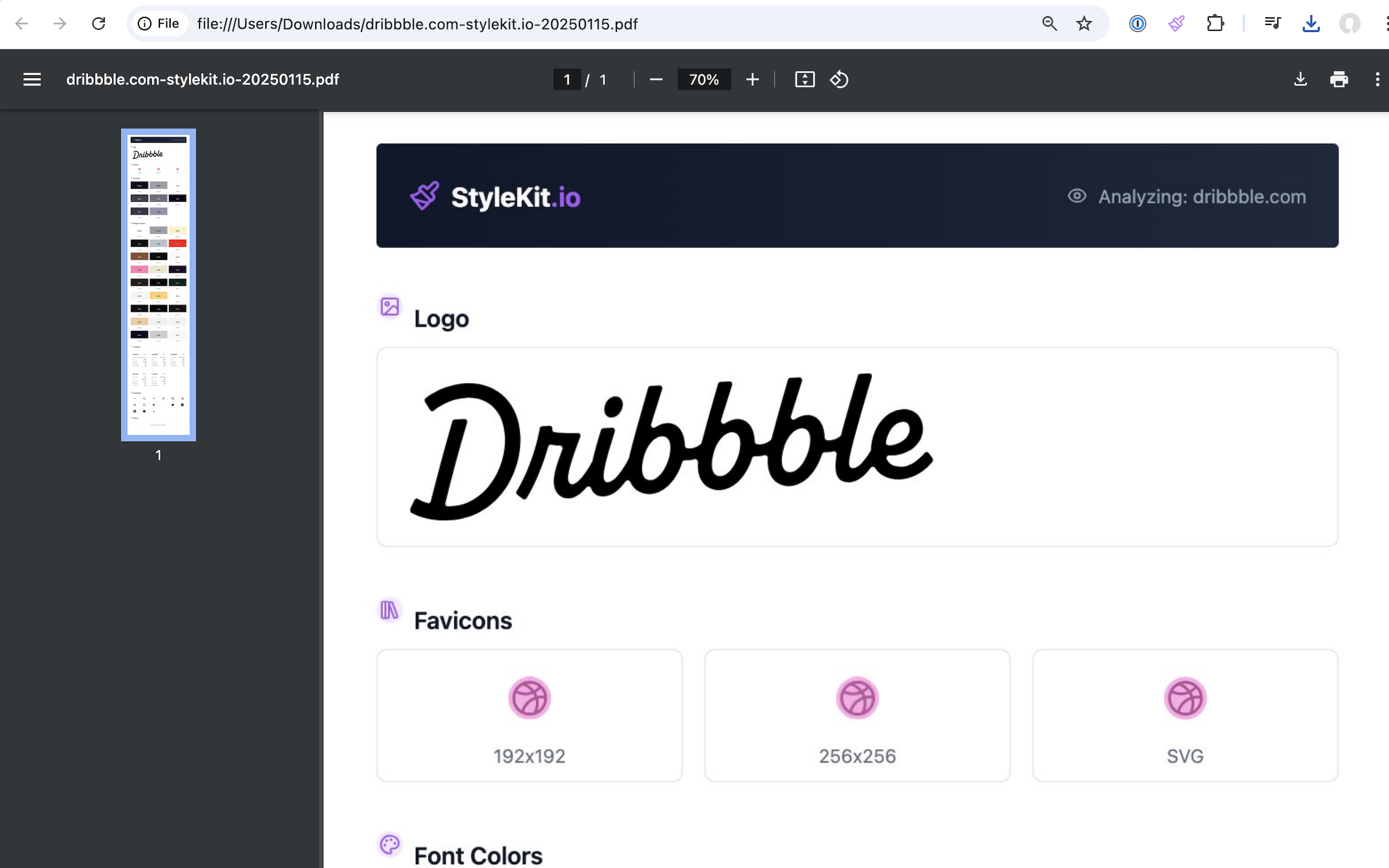Zoom in with the plus button
This screenshot has height=868, width=1389.
point(753,79)
